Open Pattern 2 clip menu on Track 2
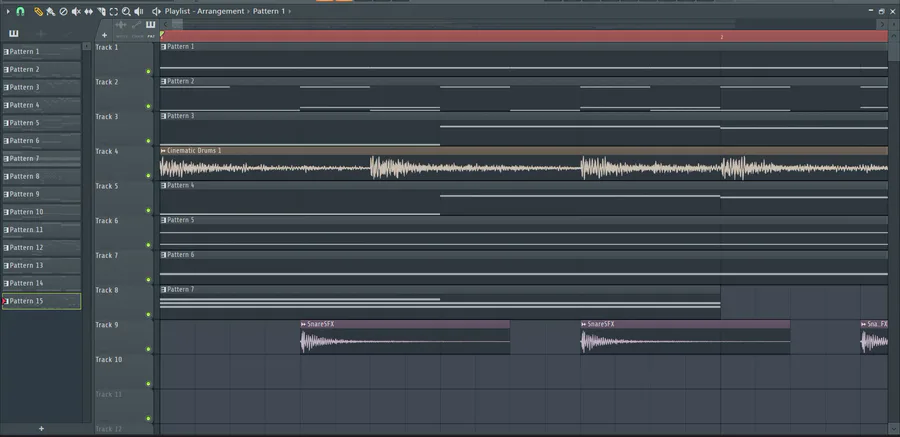The height and width of the screenshot is (437, 900). 164,82
